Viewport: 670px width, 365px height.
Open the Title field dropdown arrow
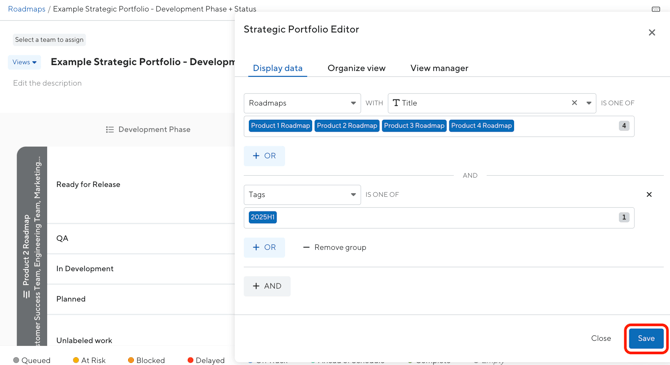click(x=589, y=103)
